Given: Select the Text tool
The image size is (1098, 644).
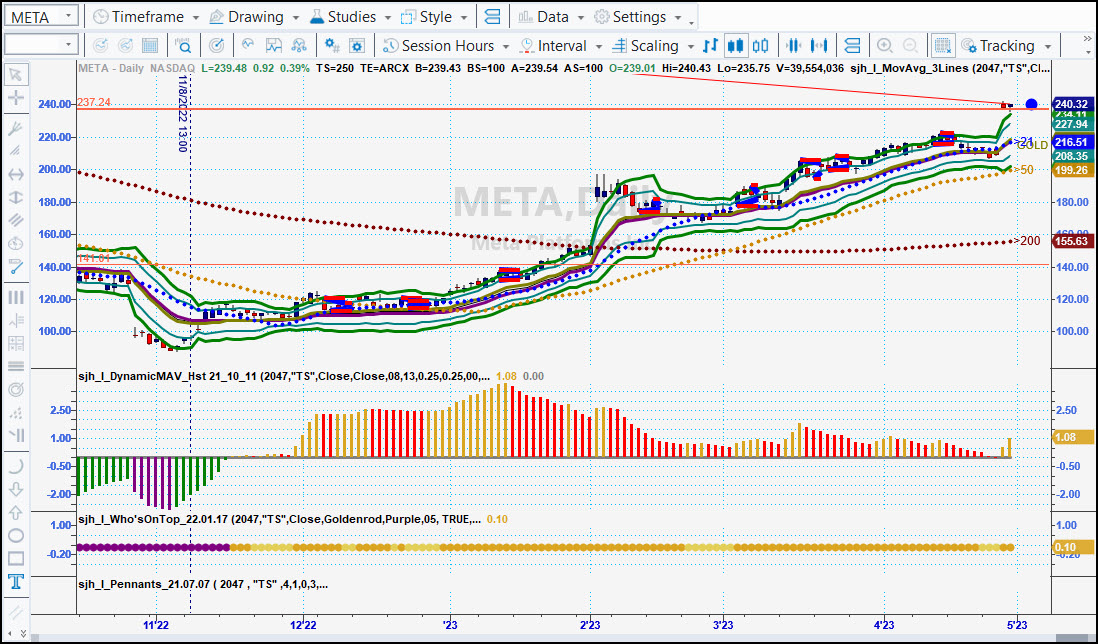Looking at the screenshot, I should pos(15,582).
